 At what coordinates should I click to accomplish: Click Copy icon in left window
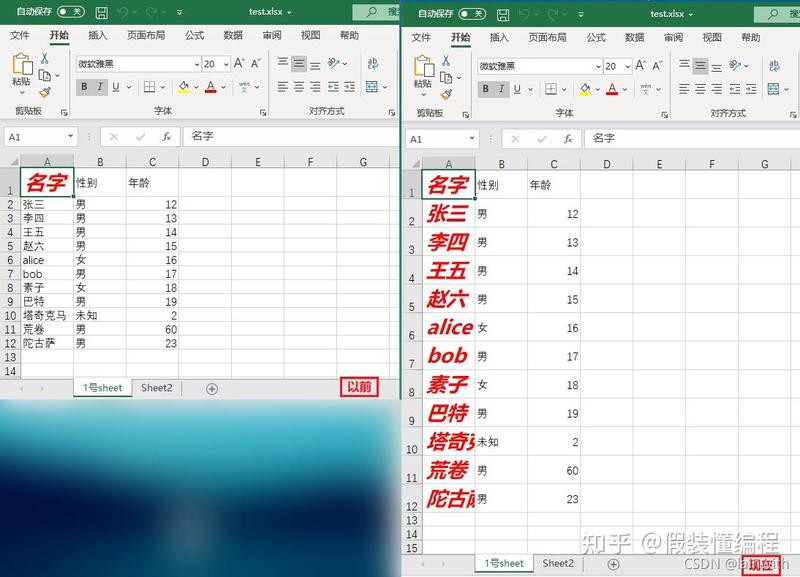pyautogui.click(x=45, y=76)
